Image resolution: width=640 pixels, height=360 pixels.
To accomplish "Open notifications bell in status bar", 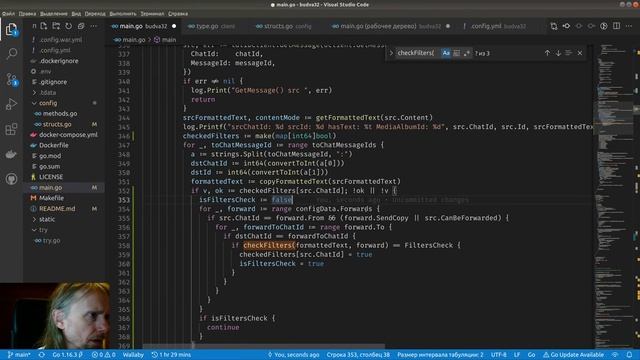I will (x=629, y=355).
